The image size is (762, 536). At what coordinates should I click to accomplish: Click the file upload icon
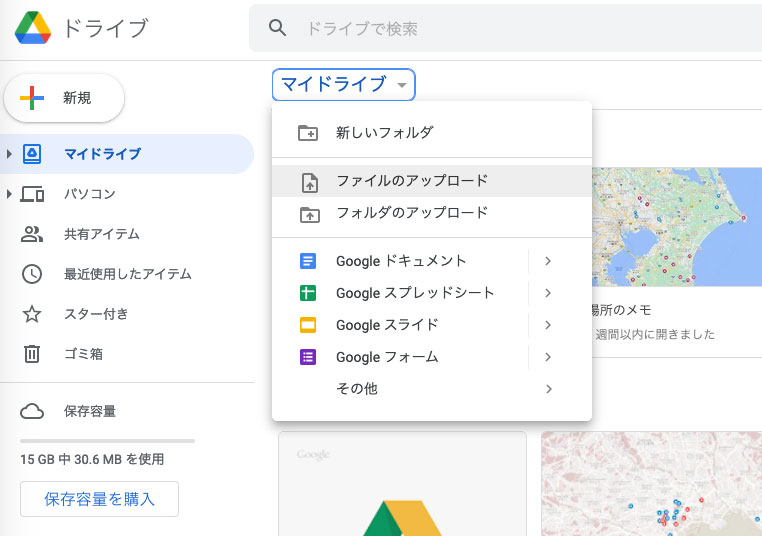(310, 183)
